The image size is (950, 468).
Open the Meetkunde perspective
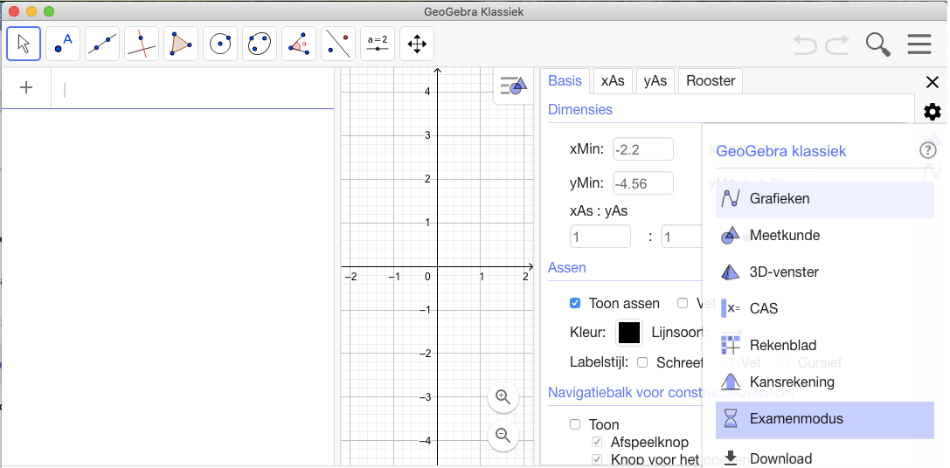pos(825,235)
